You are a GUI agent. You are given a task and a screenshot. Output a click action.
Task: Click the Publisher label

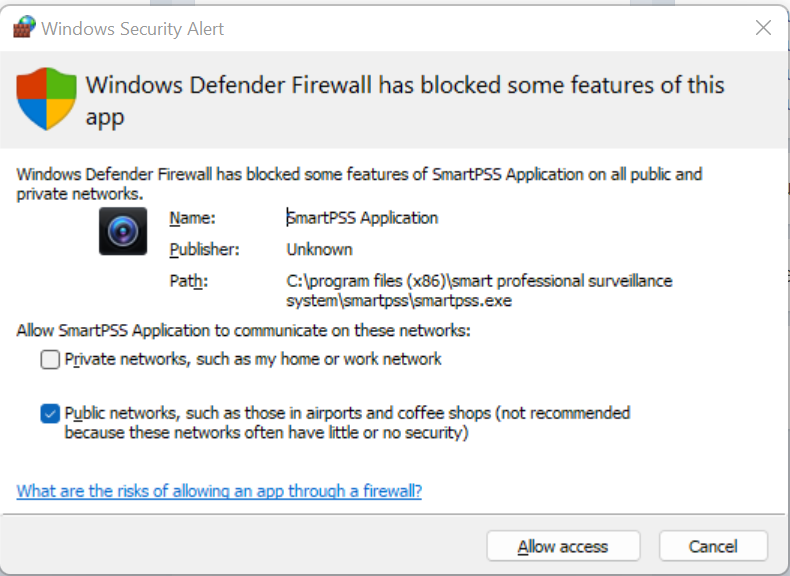(205, 250)
